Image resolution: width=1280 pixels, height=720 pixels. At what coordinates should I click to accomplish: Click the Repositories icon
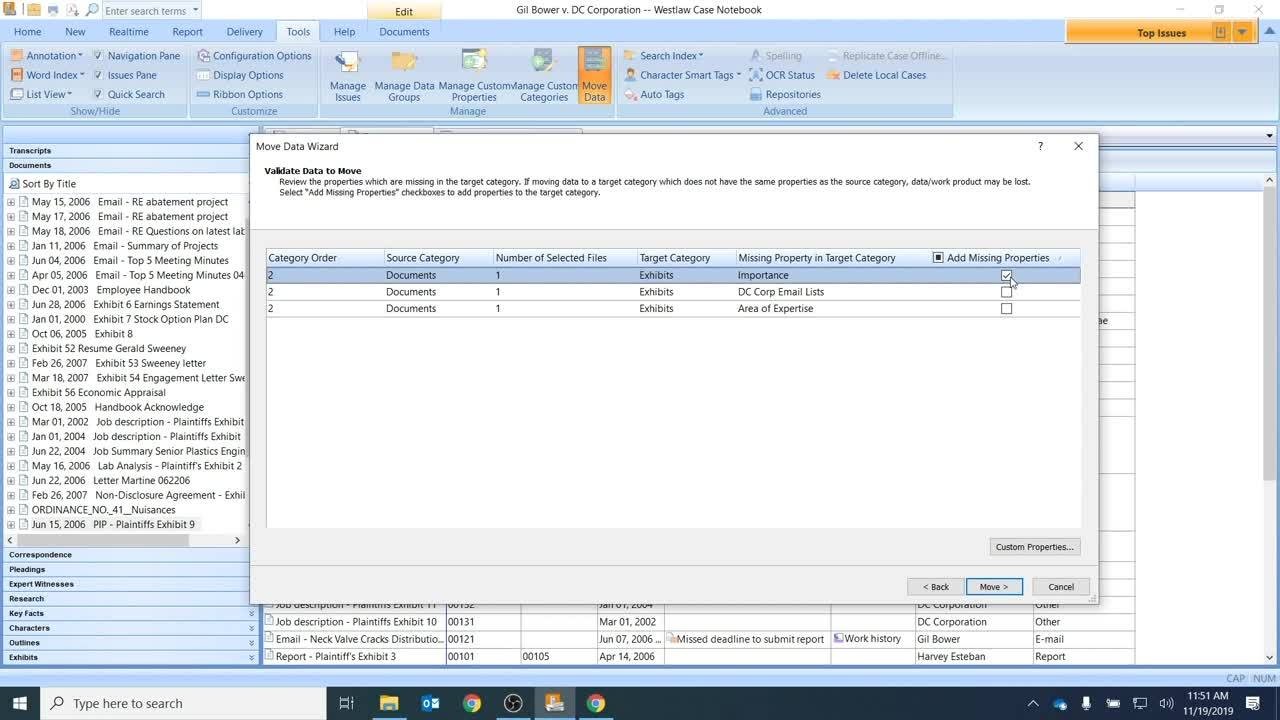(785, 94)
